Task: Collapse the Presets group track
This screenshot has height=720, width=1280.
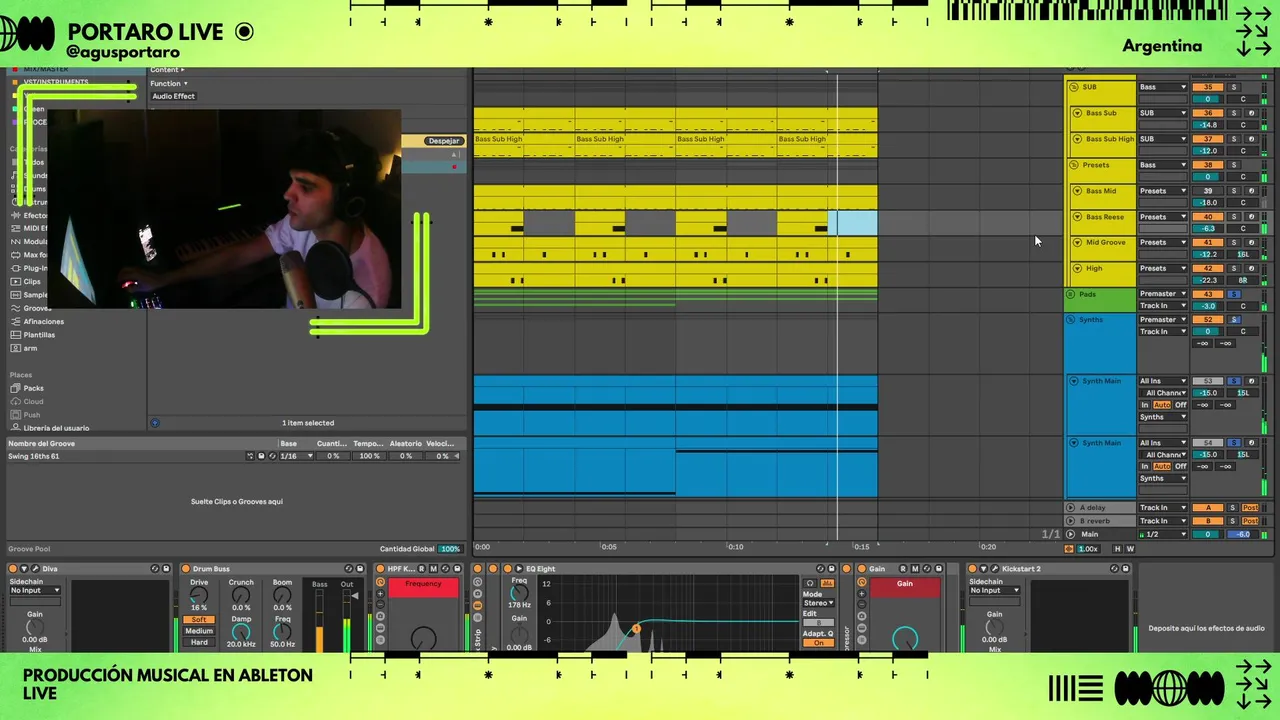Action: (x=1073, y=165)
